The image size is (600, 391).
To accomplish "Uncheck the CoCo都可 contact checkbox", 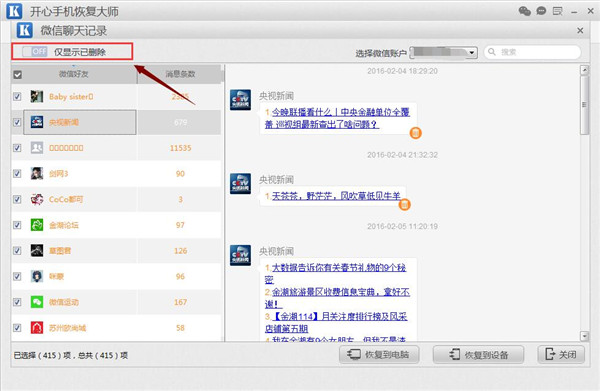I will [x=17, y=199].
